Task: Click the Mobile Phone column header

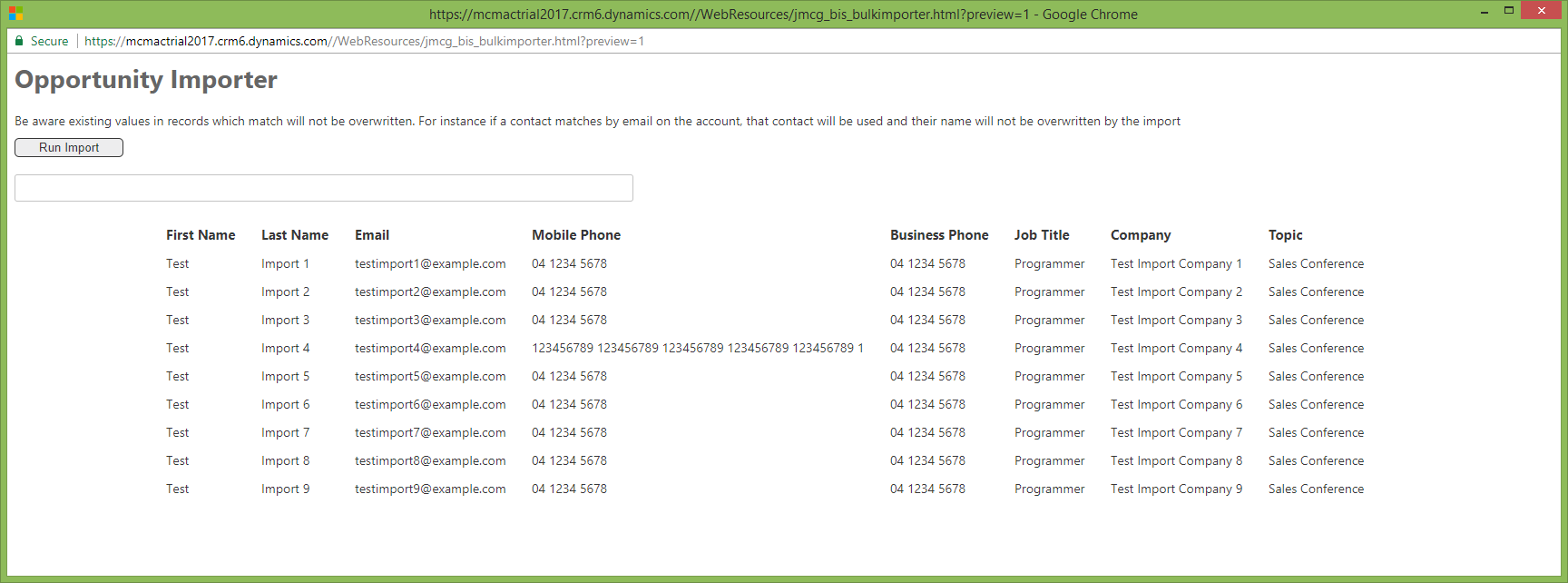Action: coord(576,235)
